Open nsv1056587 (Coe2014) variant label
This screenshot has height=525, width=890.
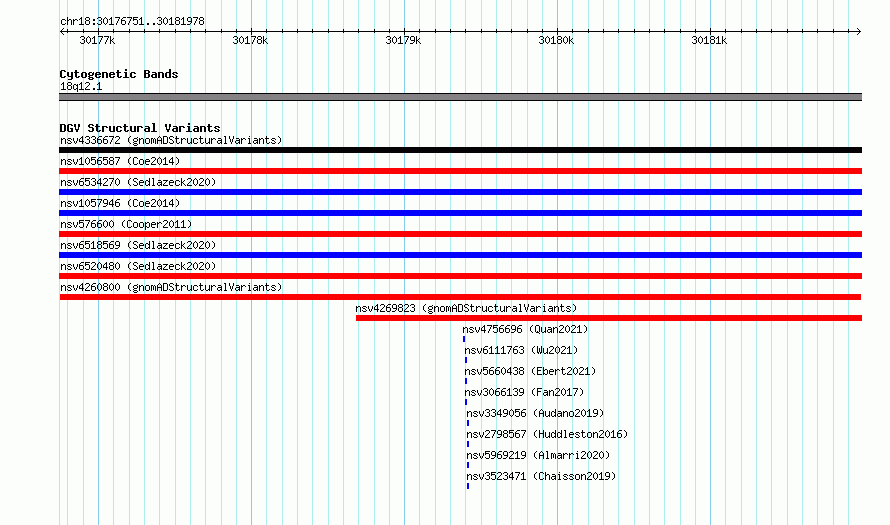[x=120, y=161]
